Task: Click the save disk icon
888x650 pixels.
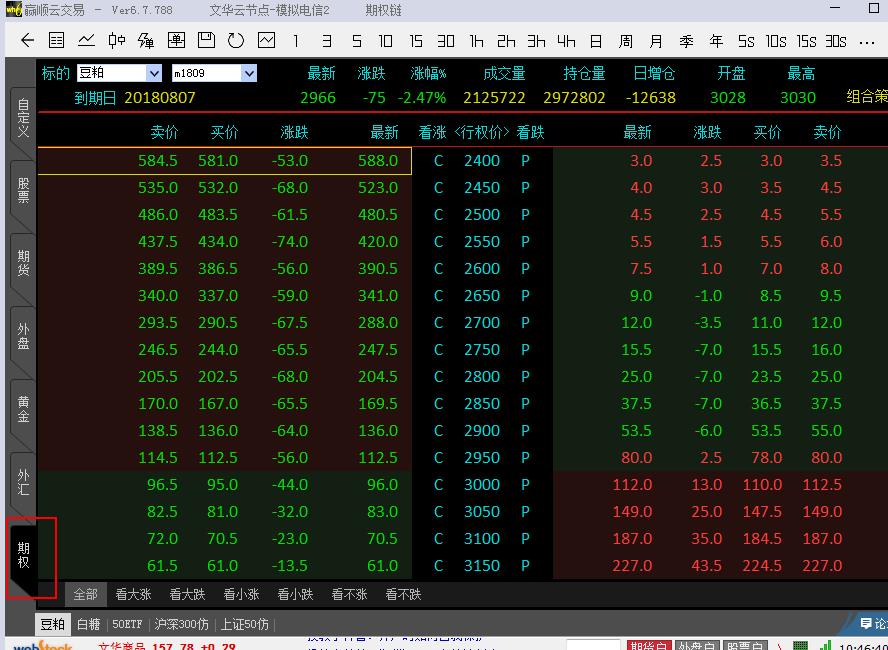Action: [206, 41]
